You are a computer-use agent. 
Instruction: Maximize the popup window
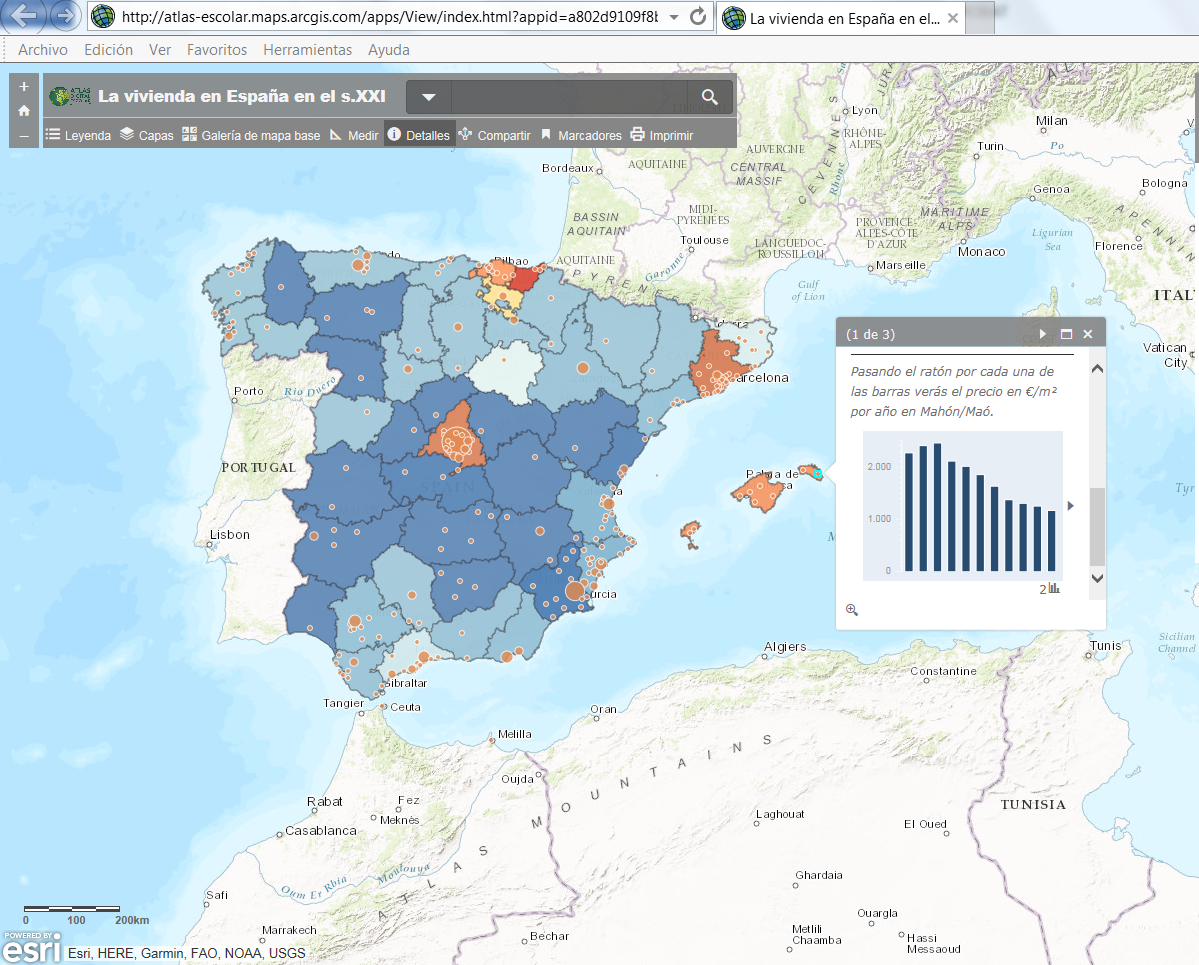tap(1066, 334)
